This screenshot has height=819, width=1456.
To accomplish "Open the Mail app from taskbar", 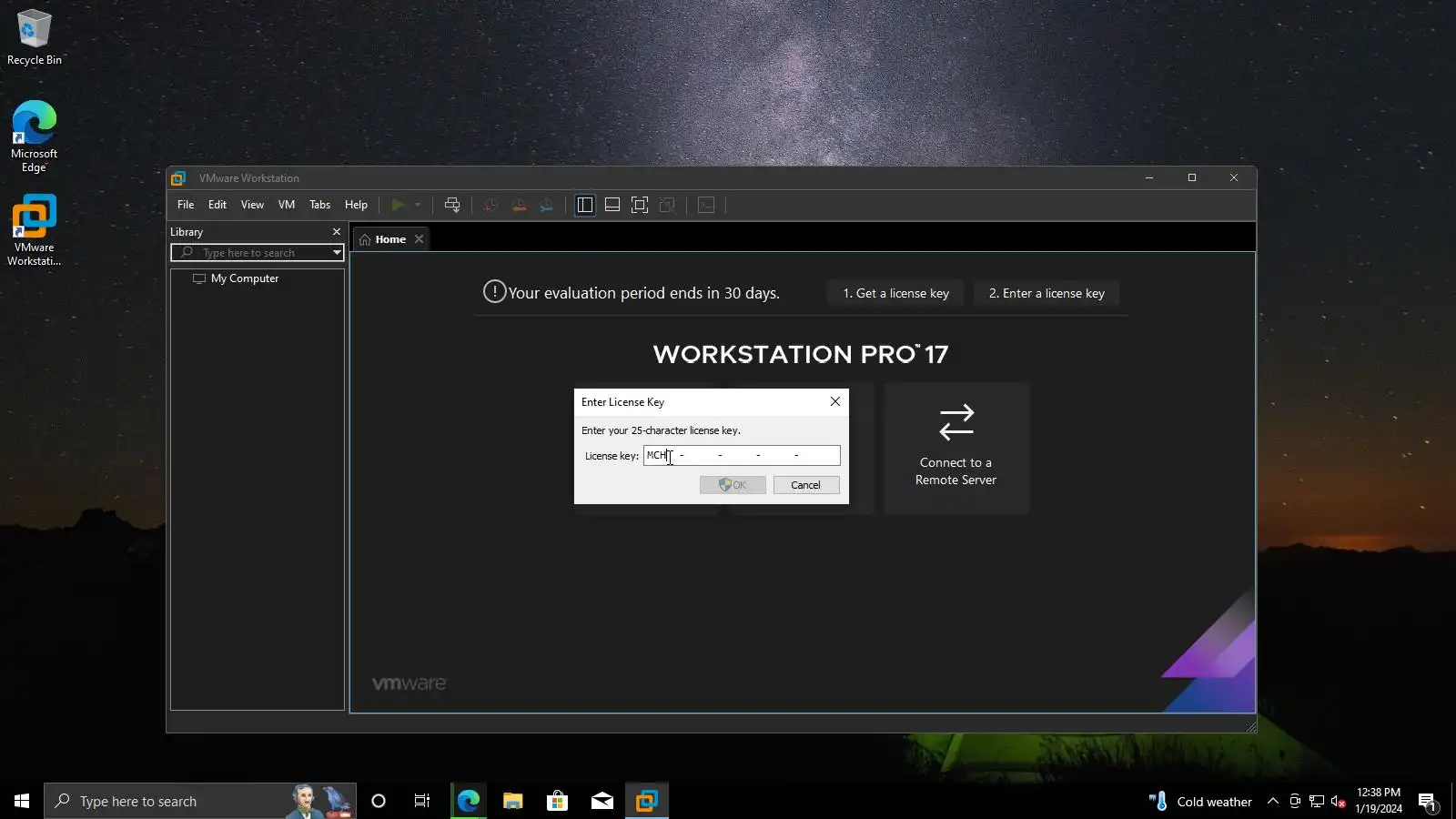I will tap(602, 801).
